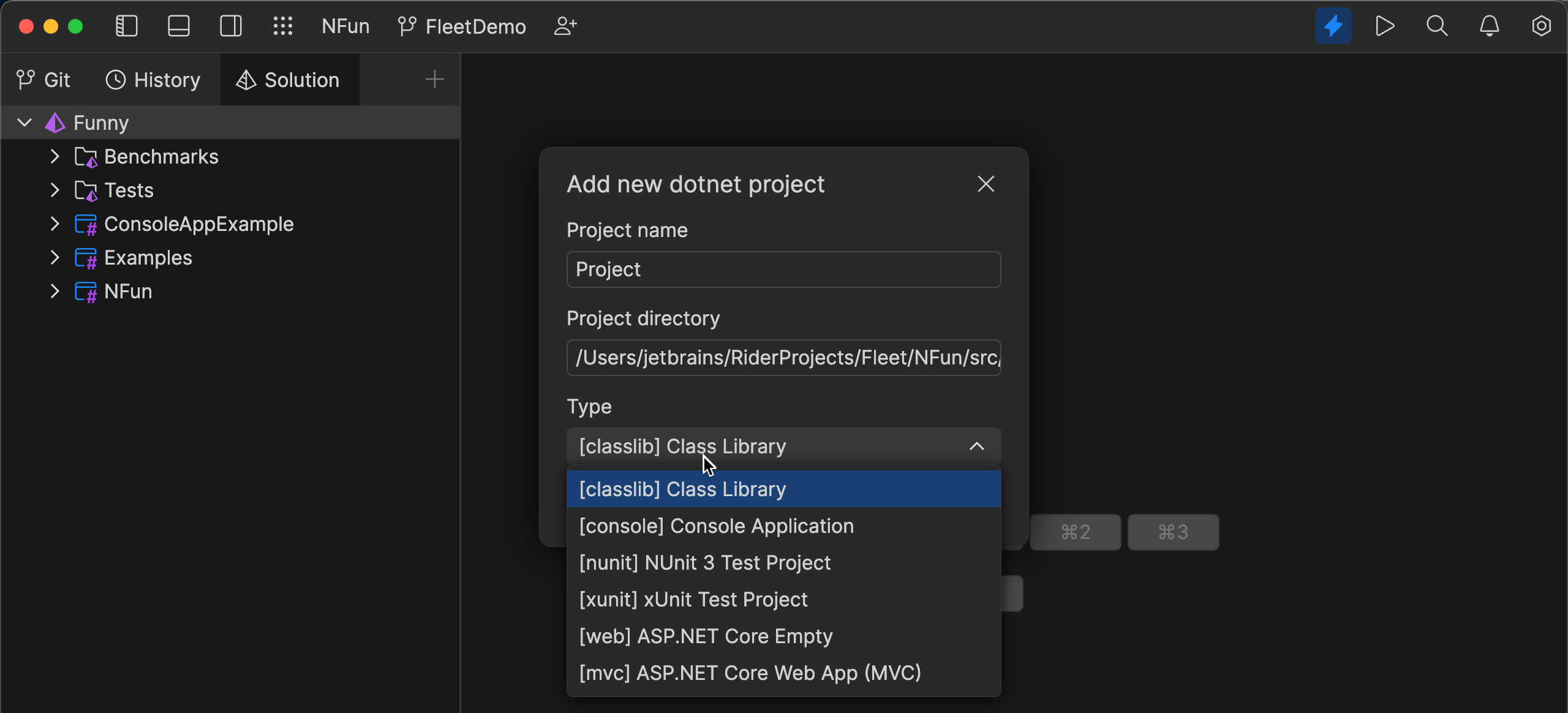Choose [web] ASP.NET Core Empty
The image size is (1568, 713).
pos(783,636)
